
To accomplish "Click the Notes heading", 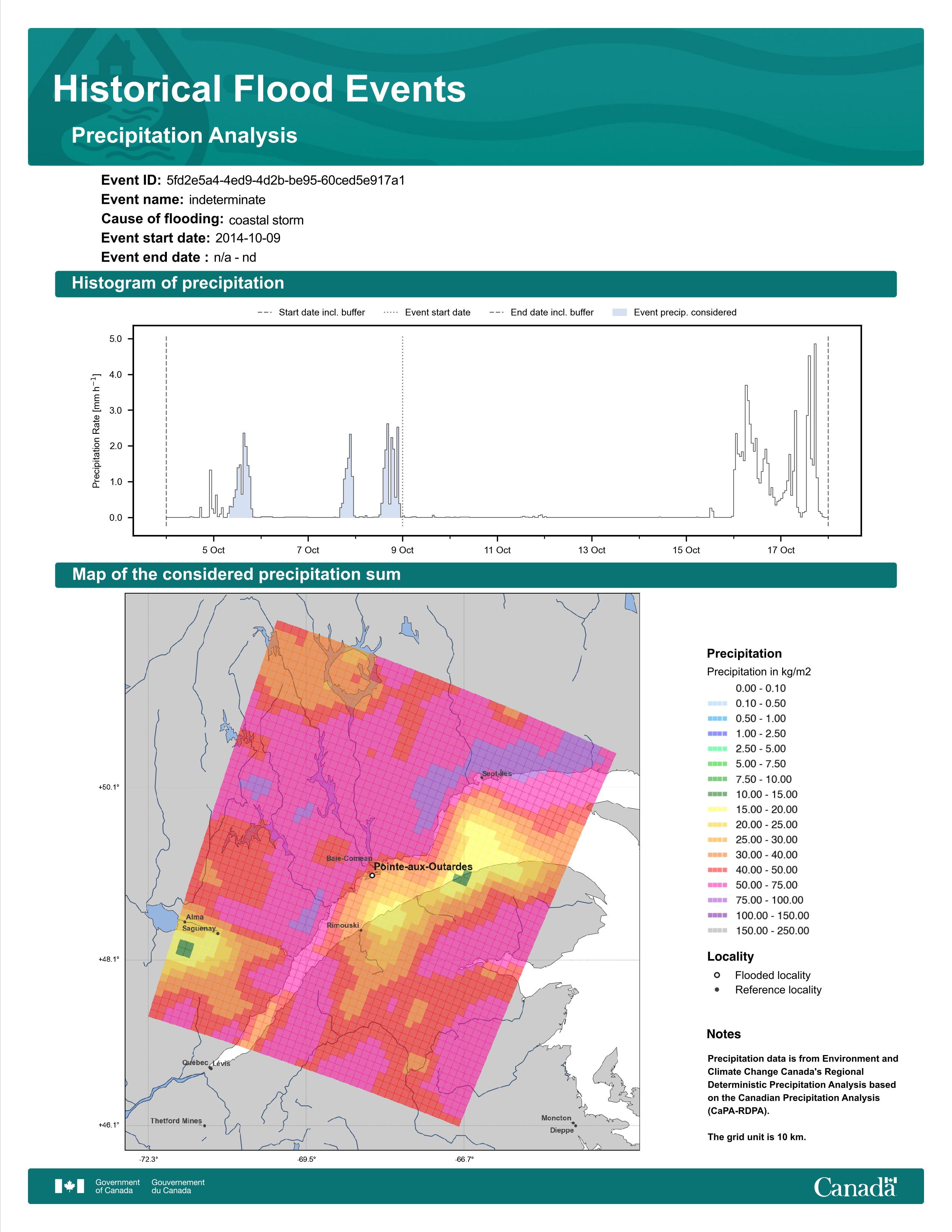I will [x=724, y=1034].
